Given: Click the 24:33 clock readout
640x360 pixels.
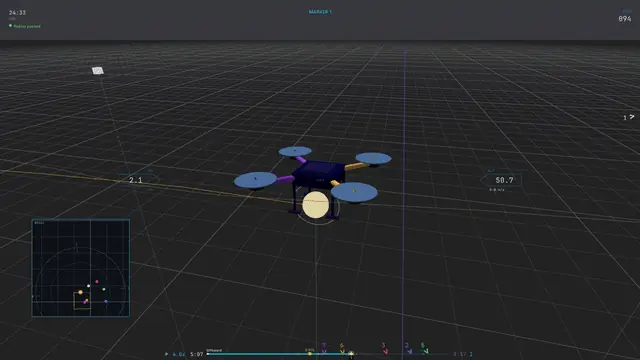Looking at the screenshot, I should coord(17,13).
